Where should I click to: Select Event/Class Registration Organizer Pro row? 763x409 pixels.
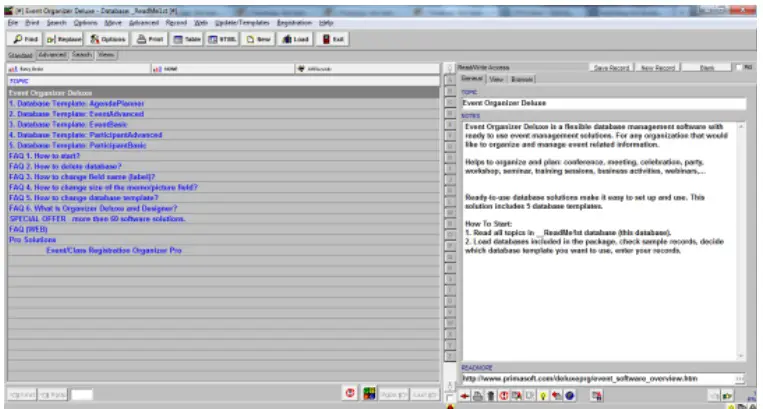pos(223,250)
